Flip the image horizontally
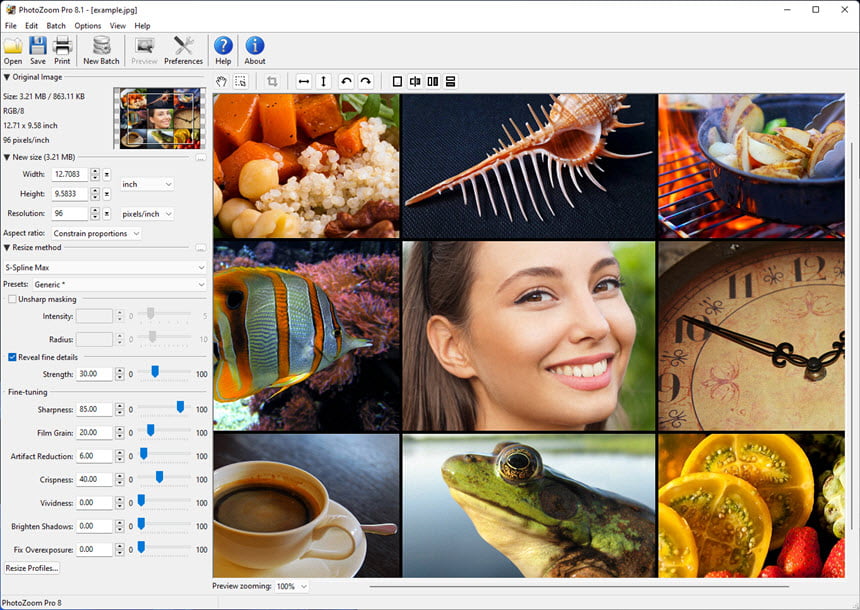This screenshot has height=610, width=860. click(x=304, y=82)
